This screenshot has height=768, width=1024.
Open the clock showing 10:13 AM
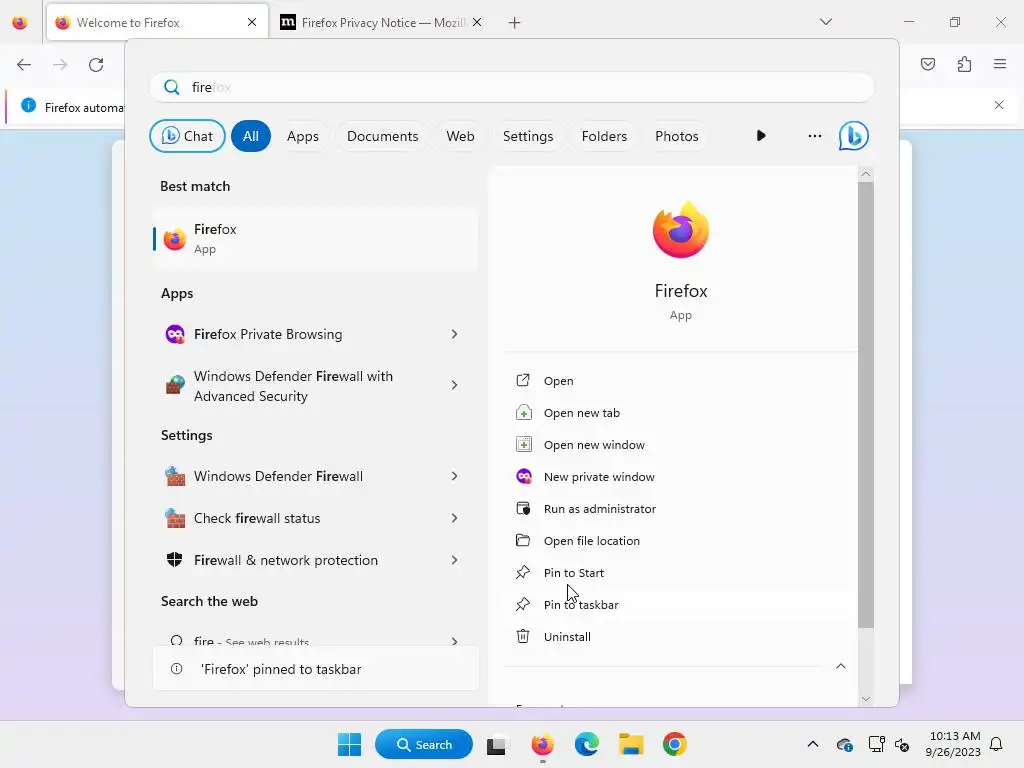(953, 744)
